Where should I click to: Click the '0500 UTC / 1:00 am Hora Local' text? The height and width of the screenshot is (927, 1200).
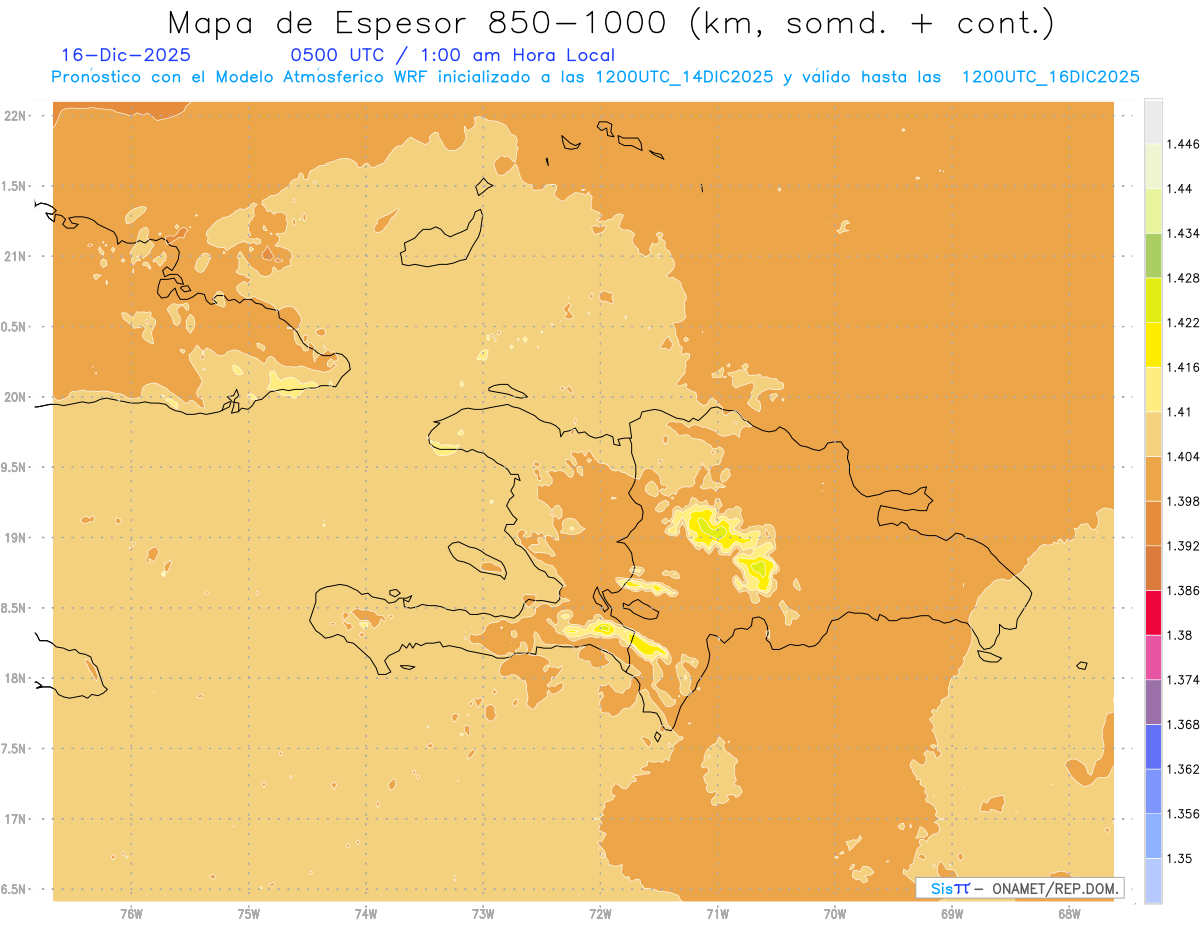(452, 56)
